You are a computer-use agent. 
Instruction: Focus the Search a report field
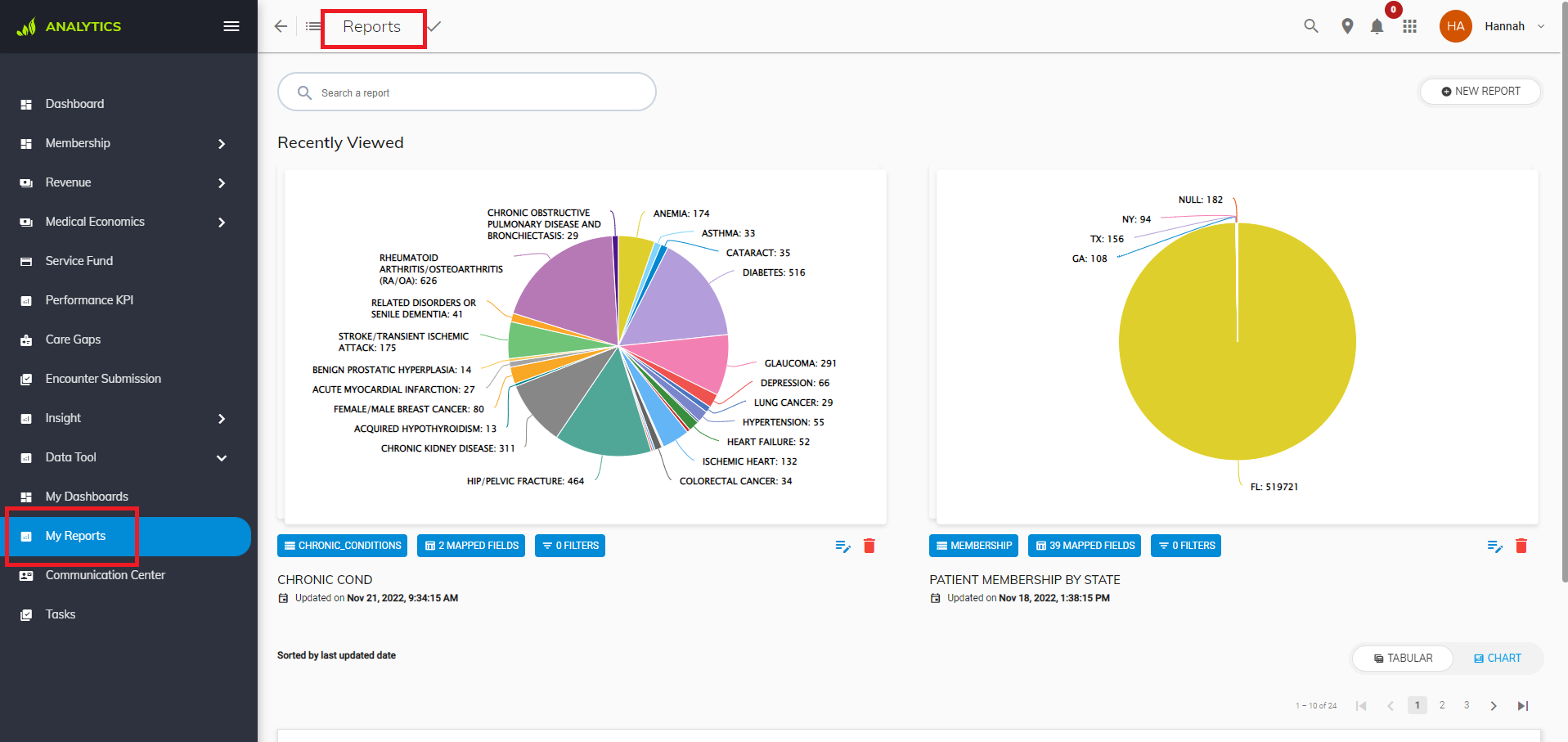coord(467,92)
